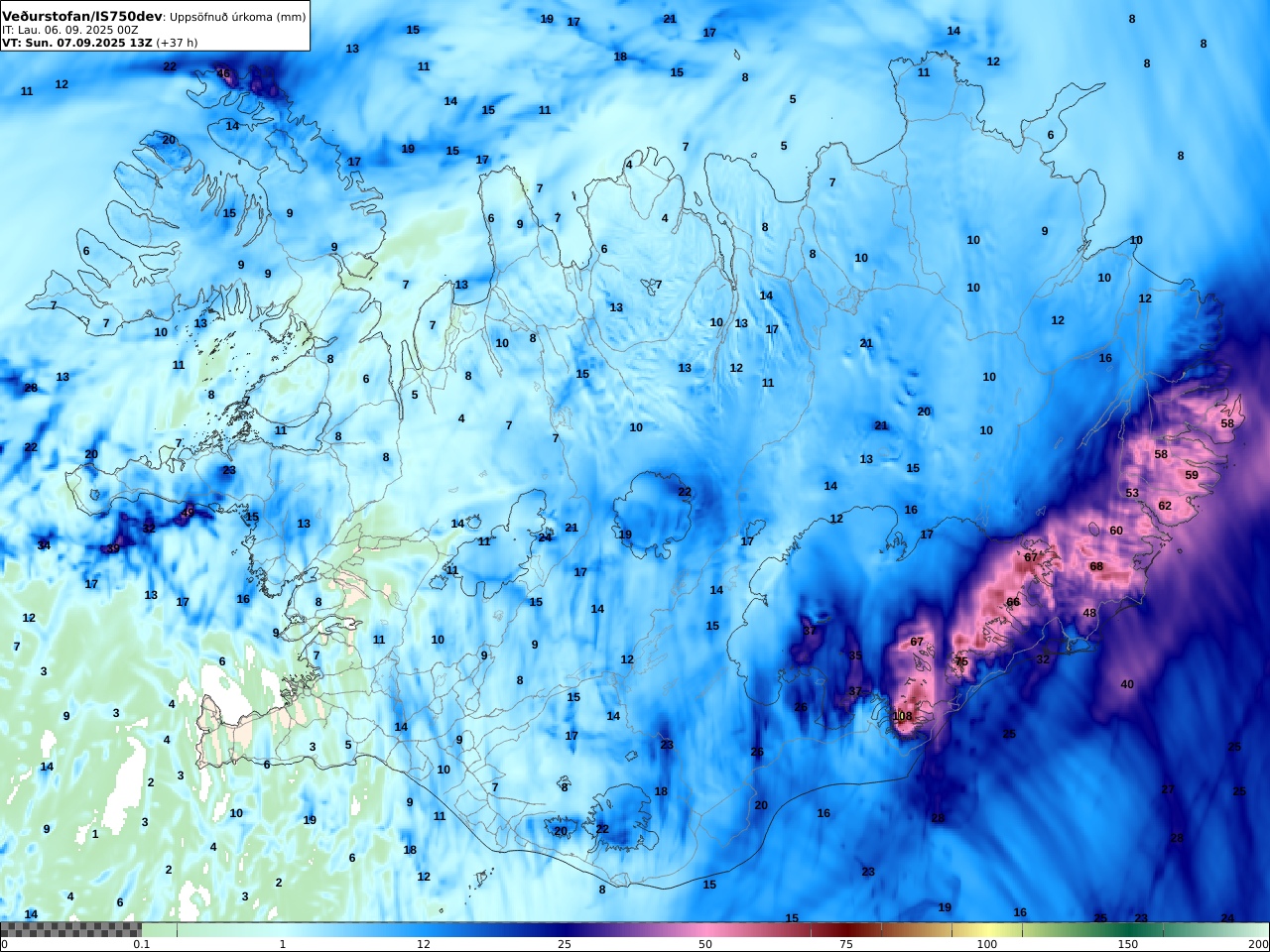Viewport: 1270px width, 952px height.
Task: Click the 0.1 tick label on color scale
Action: 142,944
